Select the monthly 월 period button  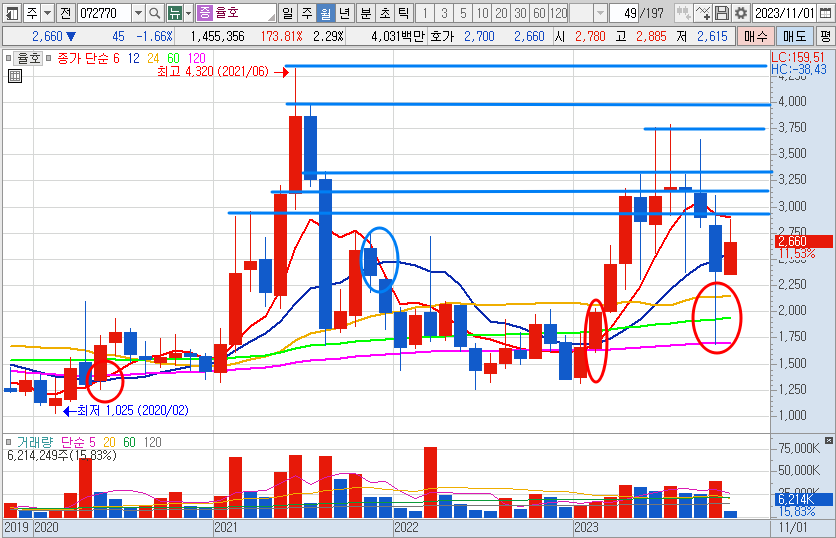tap(325, 13)
